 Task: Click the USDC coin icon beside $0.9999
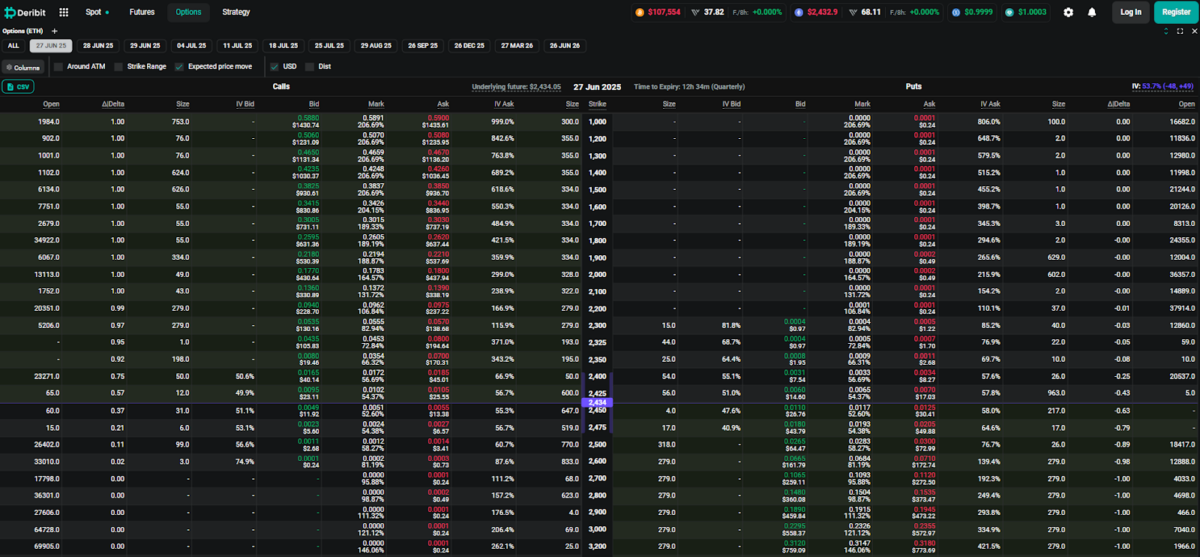956,12
